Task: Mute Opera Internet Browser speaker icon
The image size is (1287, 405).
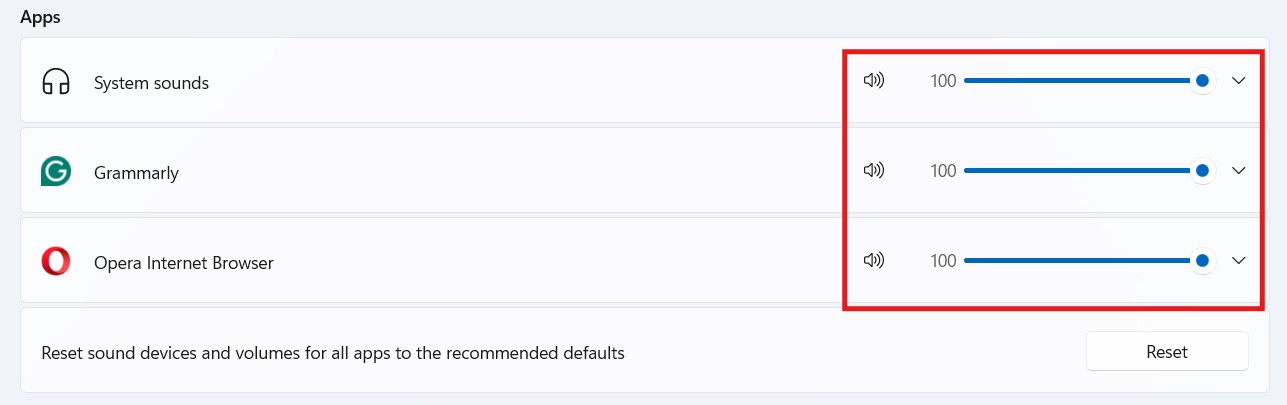Action: 874,261
